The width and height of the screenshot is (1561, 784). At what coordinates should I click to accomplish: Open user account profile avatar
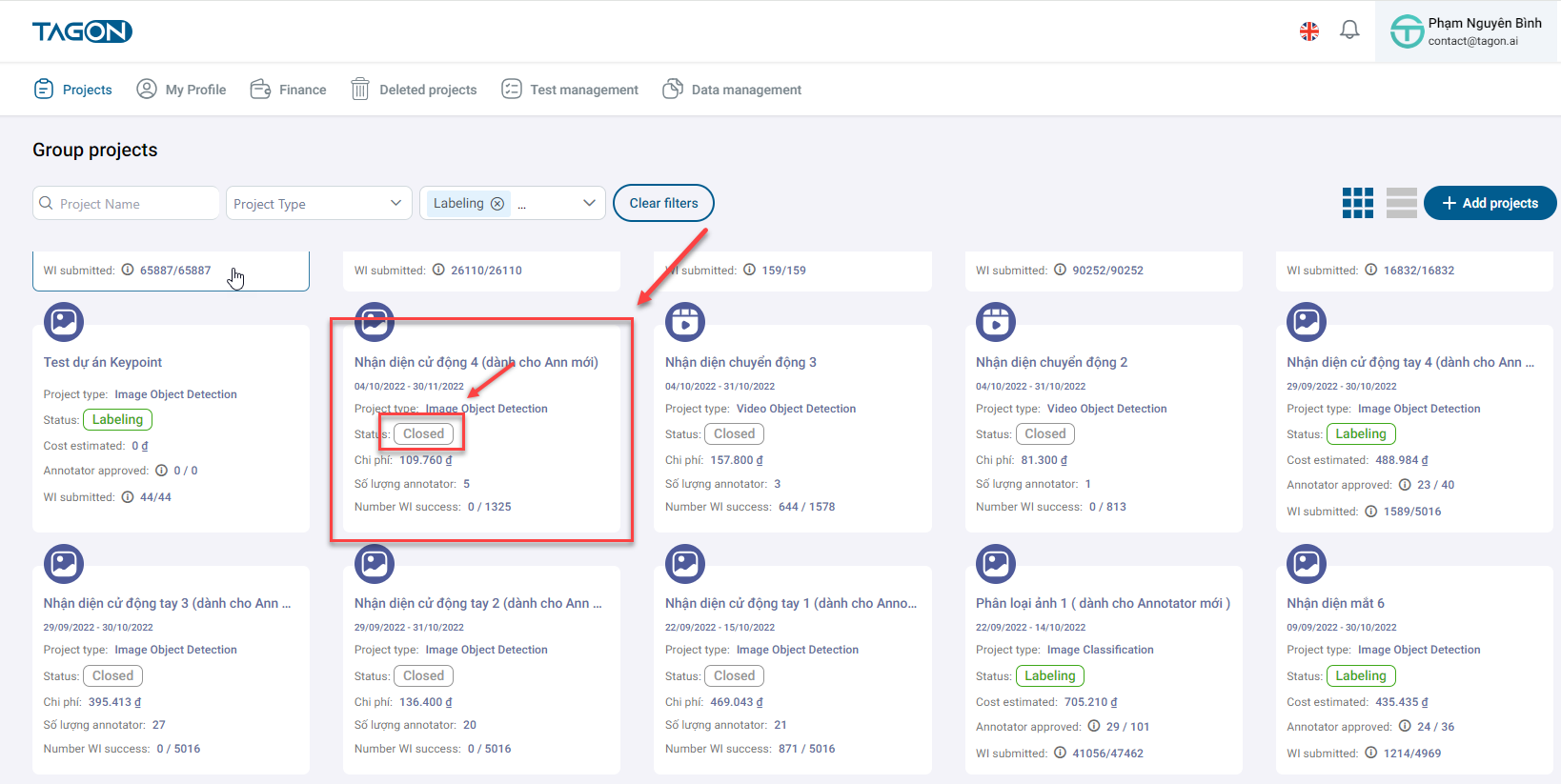1407,31
